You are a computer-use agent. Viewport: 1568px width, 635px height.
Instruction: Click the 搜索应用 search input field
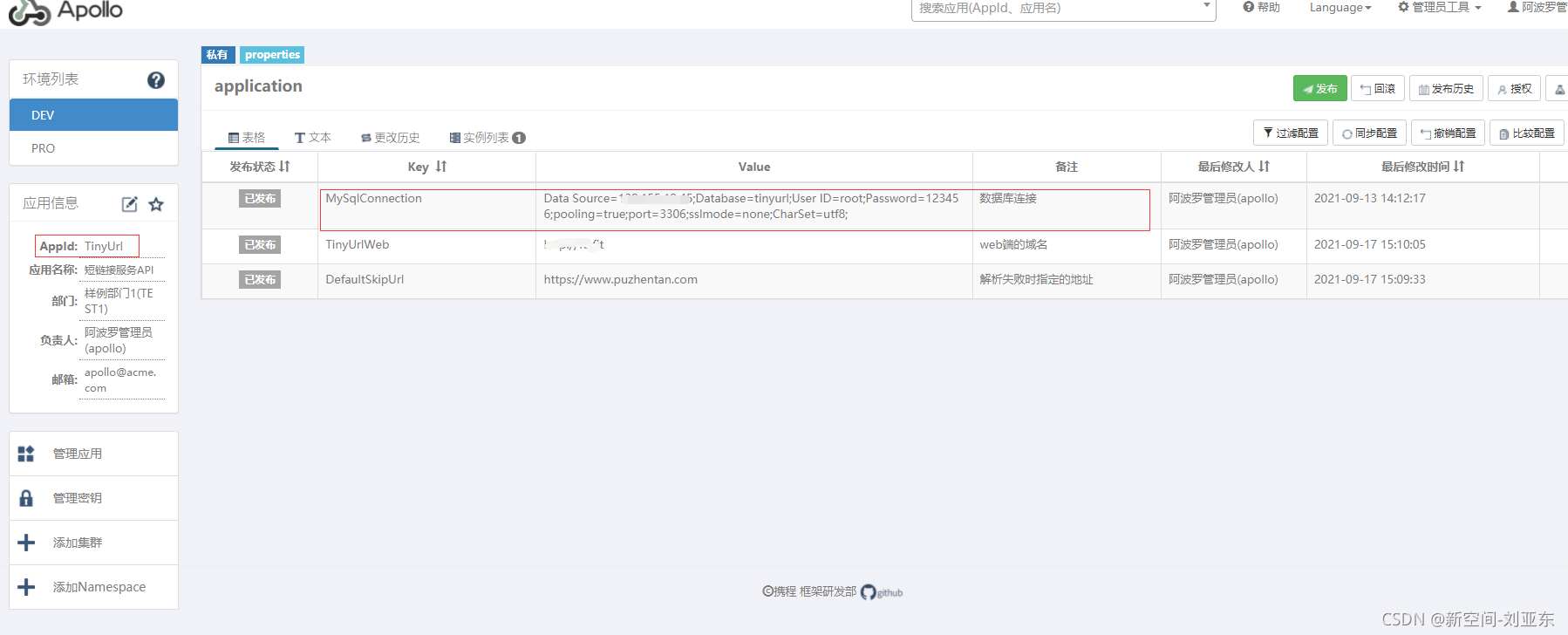1055,9
